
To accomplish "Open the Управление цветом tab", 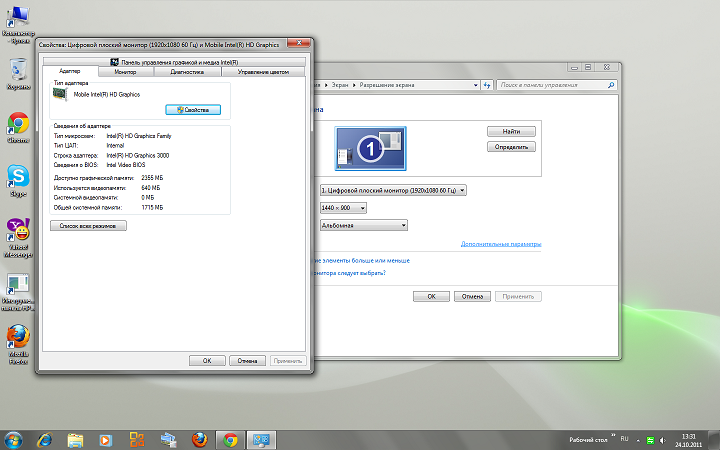I will pos(263,72).
